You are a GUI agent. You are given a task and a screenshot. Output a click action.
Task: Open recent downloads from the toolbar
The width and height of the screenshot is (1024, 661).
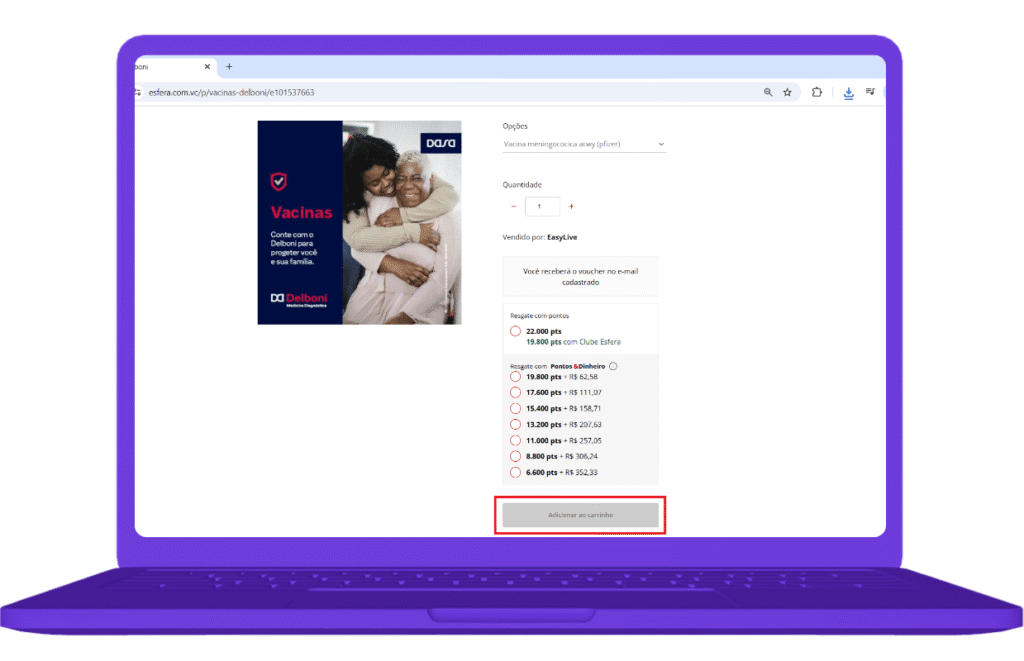click(x=848, y=92)
